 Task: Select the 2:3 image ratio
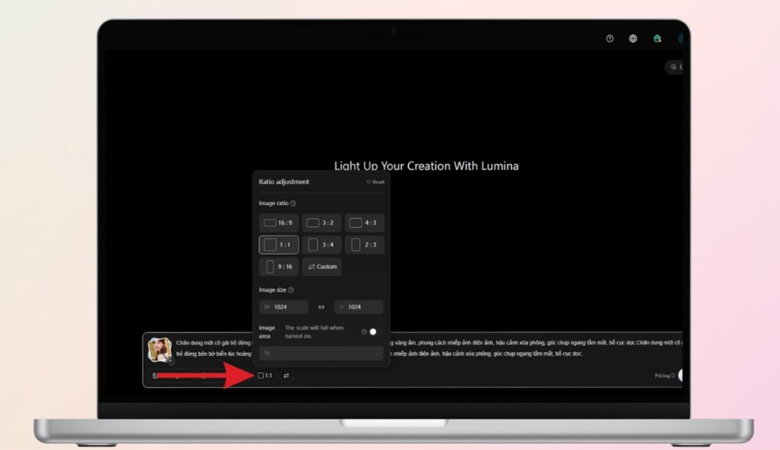[364, 245]
